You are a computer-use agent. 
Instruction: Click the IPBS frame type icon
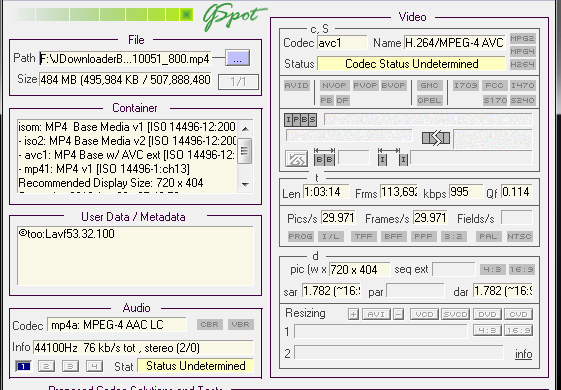pyautogui.click(x=301, y=120)
